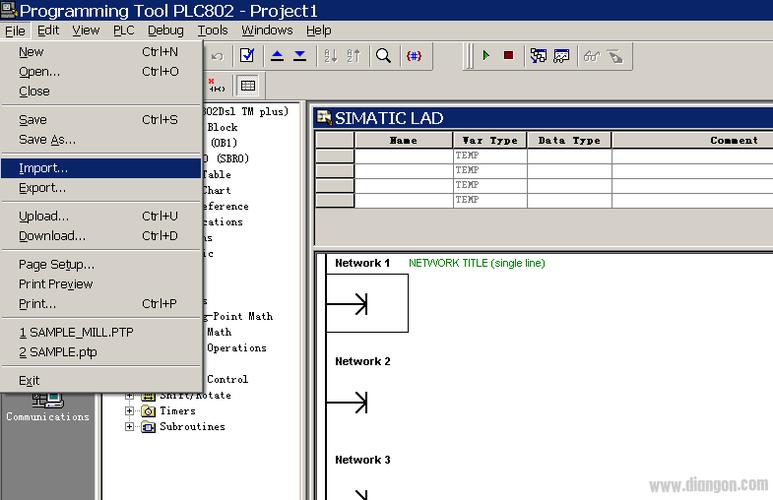Click the Comment column header
The image size is (773, 500).
click(693, 141)
